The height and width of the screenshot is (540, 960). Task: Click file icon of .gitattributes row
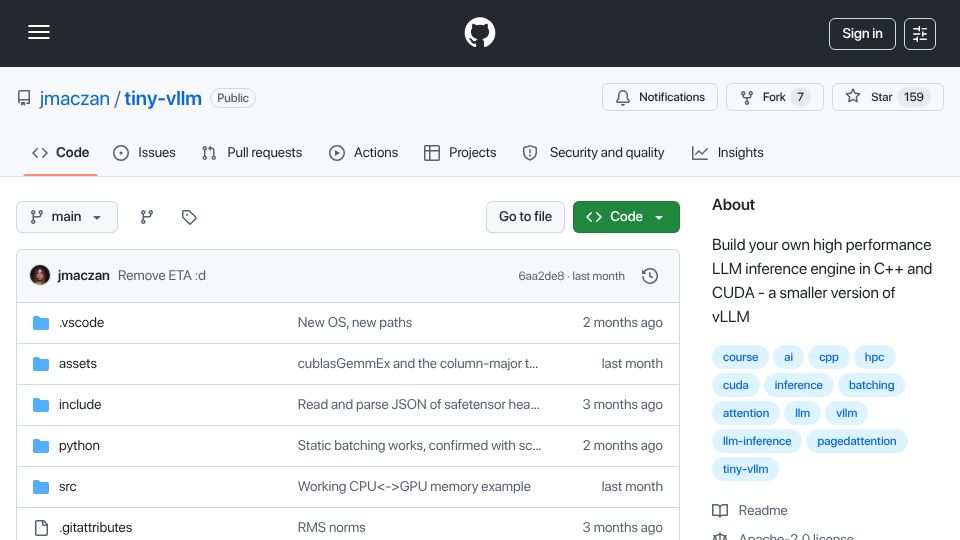(41, 528)
